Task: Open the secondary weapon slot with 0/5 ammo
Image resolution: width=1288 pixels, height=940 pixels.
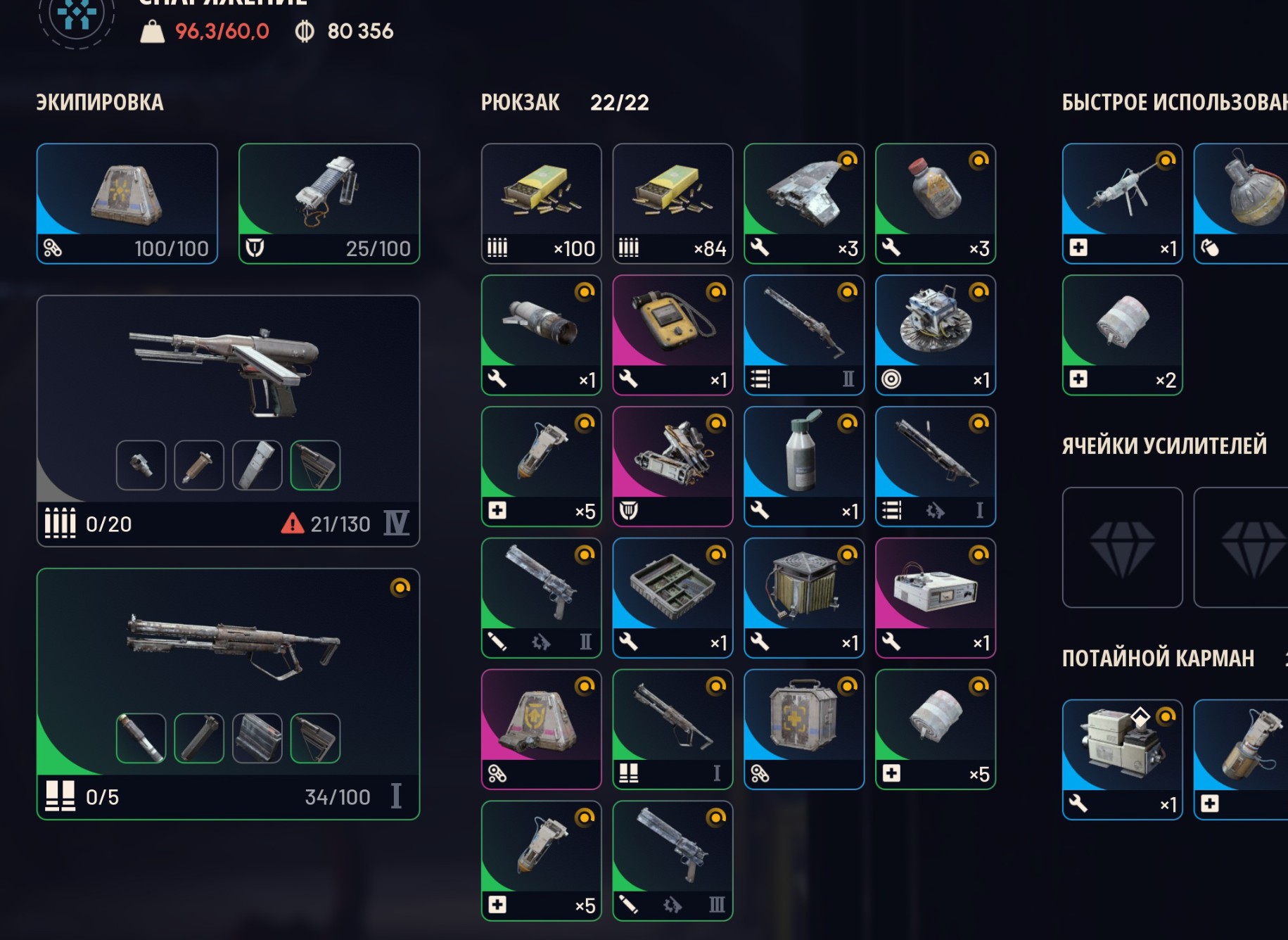Action: click(x=228, y=694)
